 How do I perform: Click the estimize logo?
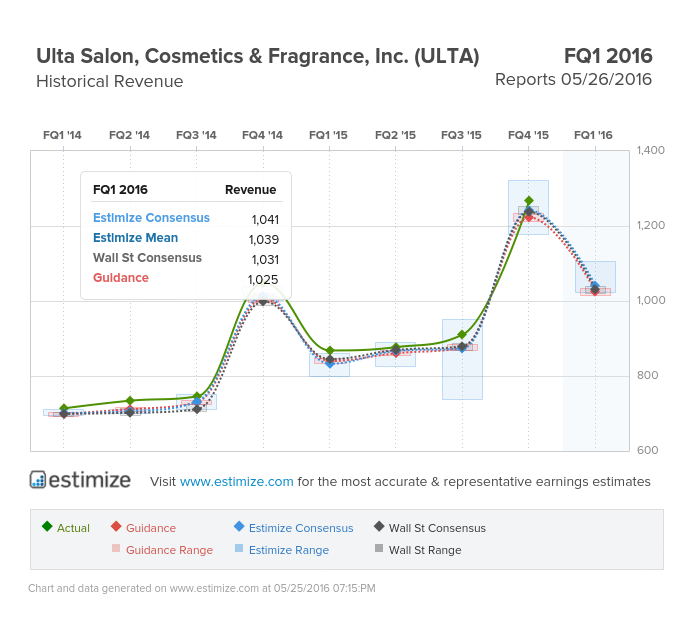pos(80,480)
